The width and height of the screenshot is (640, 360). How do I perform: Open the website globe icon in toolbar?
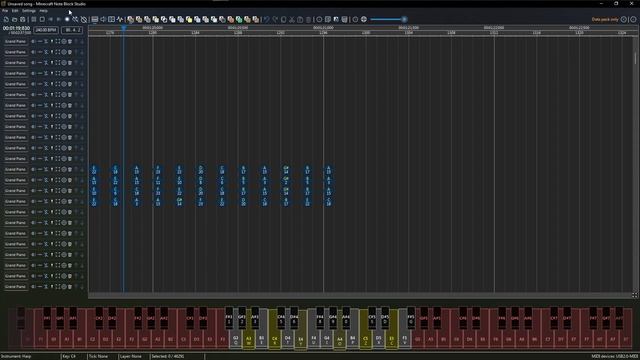[x=364, y=19]
